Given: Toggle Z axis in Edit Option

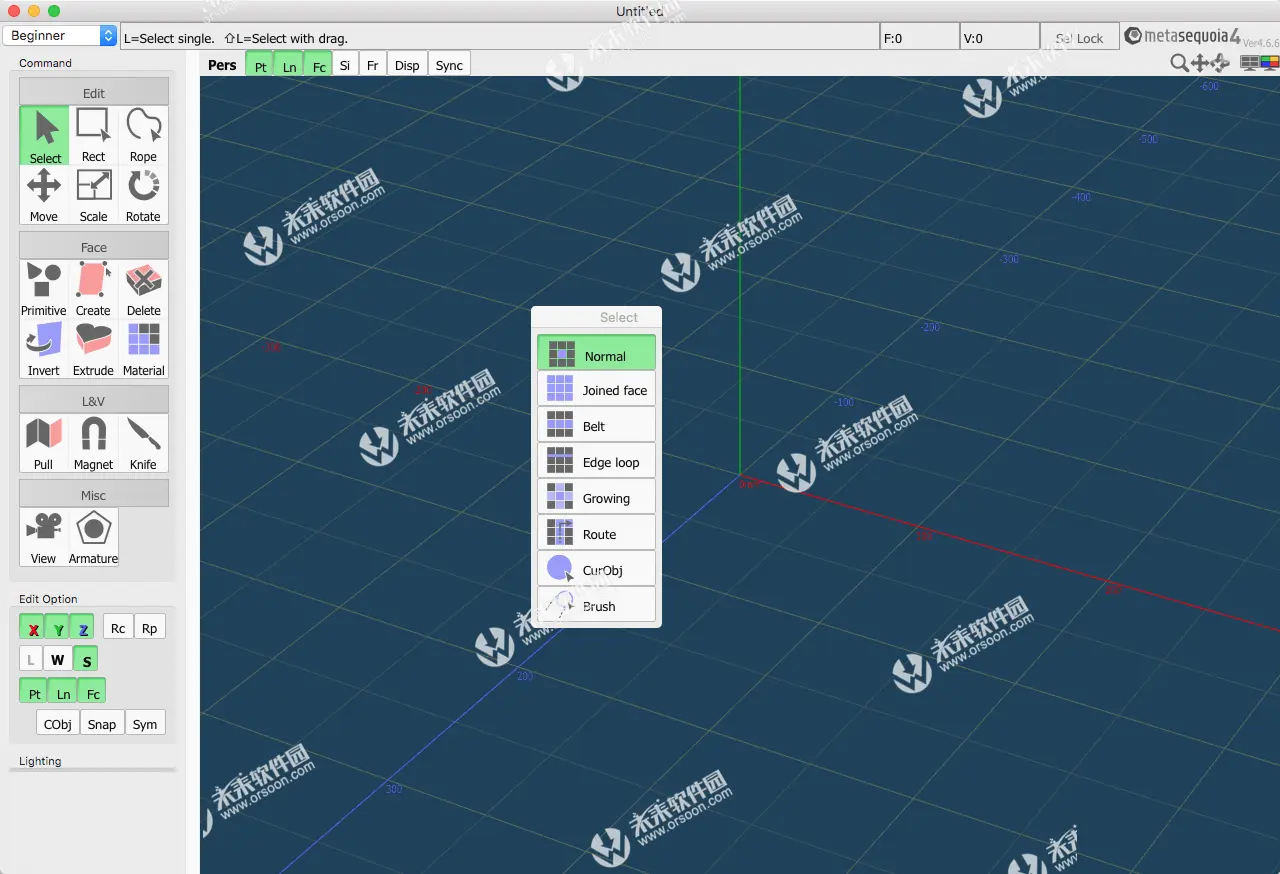Looking at the screenshot, I should [x=83, y=628].
